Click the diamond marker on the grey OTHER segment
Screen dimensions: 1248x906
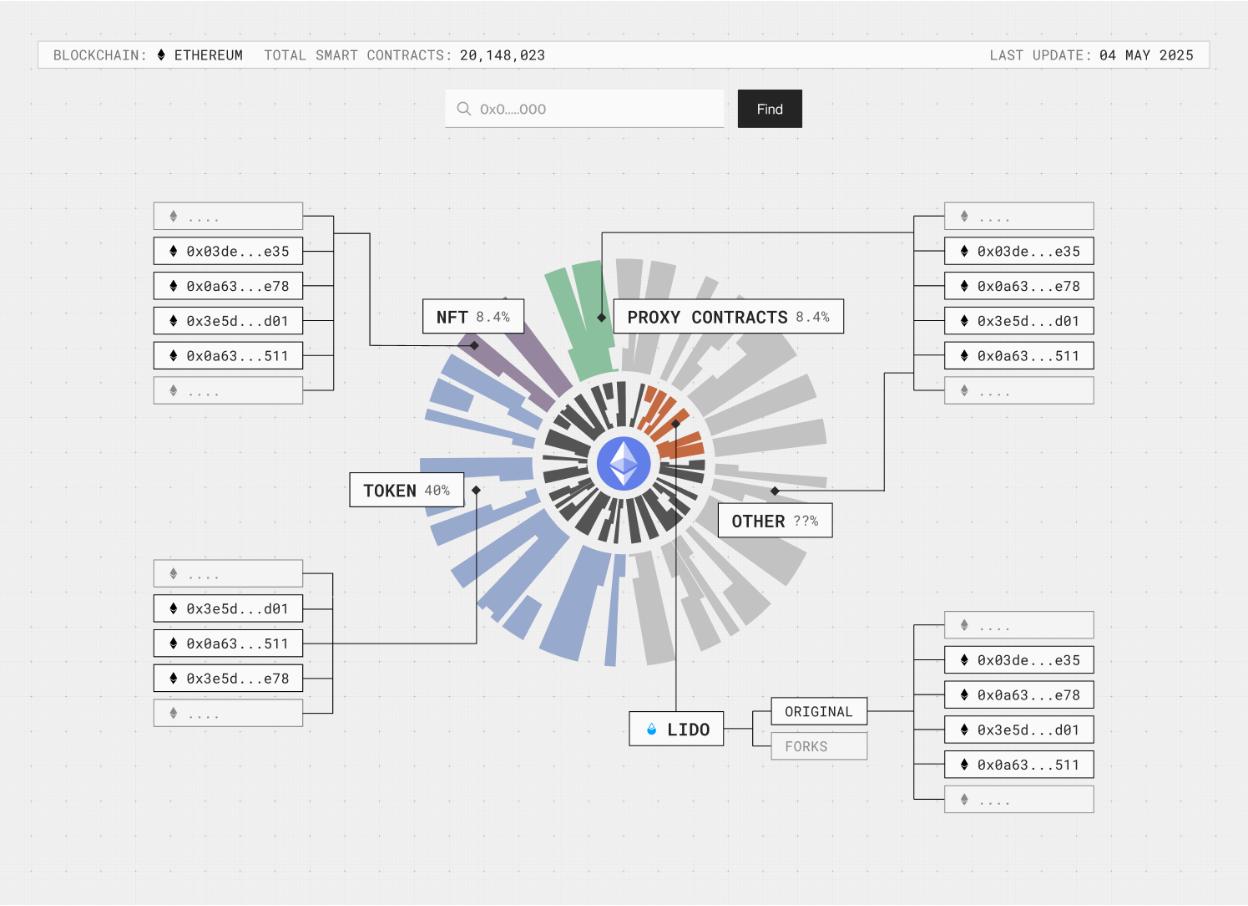click(x=775, y=491)
